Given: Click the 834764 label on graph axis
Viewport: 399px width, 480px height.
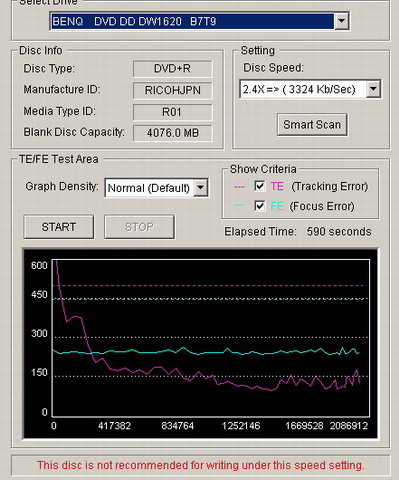Looking at the screenshot, I should 178,426.
